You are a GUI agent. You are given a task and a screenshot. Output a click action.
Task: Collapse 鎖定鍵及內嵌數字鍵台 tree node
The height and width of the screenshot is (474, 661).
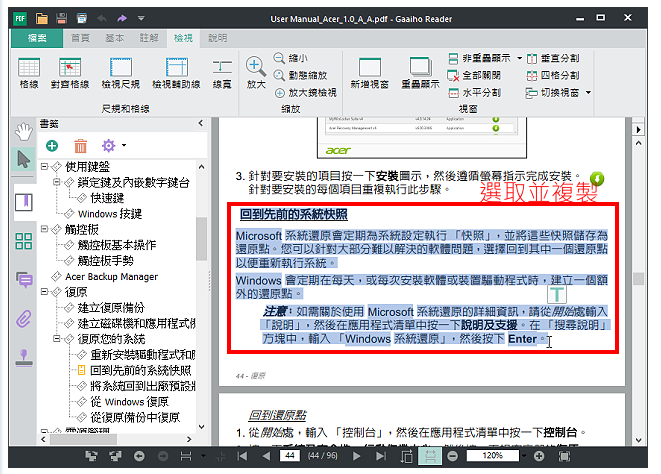pos(57,182)
